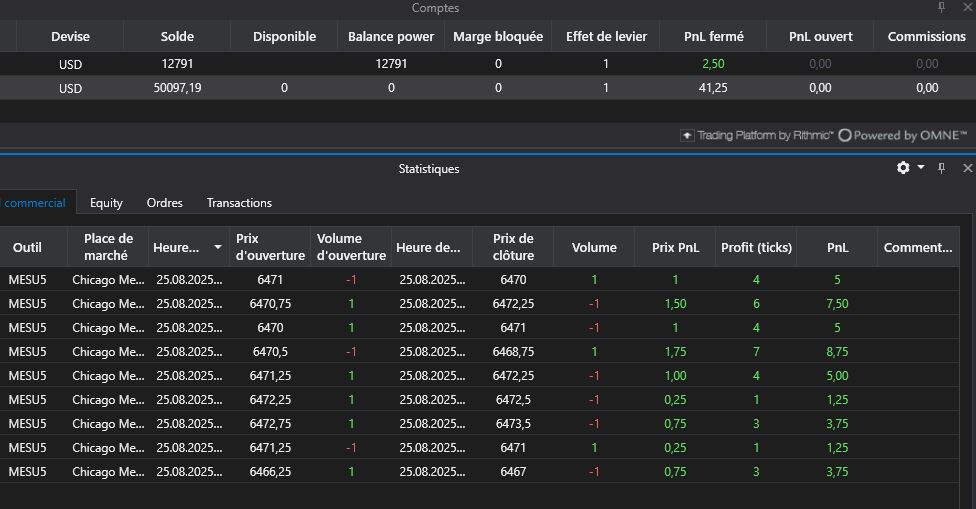Select the account row with balance 50097,19
The width and height of the screenshot is (976, 509).
point(400,88)
